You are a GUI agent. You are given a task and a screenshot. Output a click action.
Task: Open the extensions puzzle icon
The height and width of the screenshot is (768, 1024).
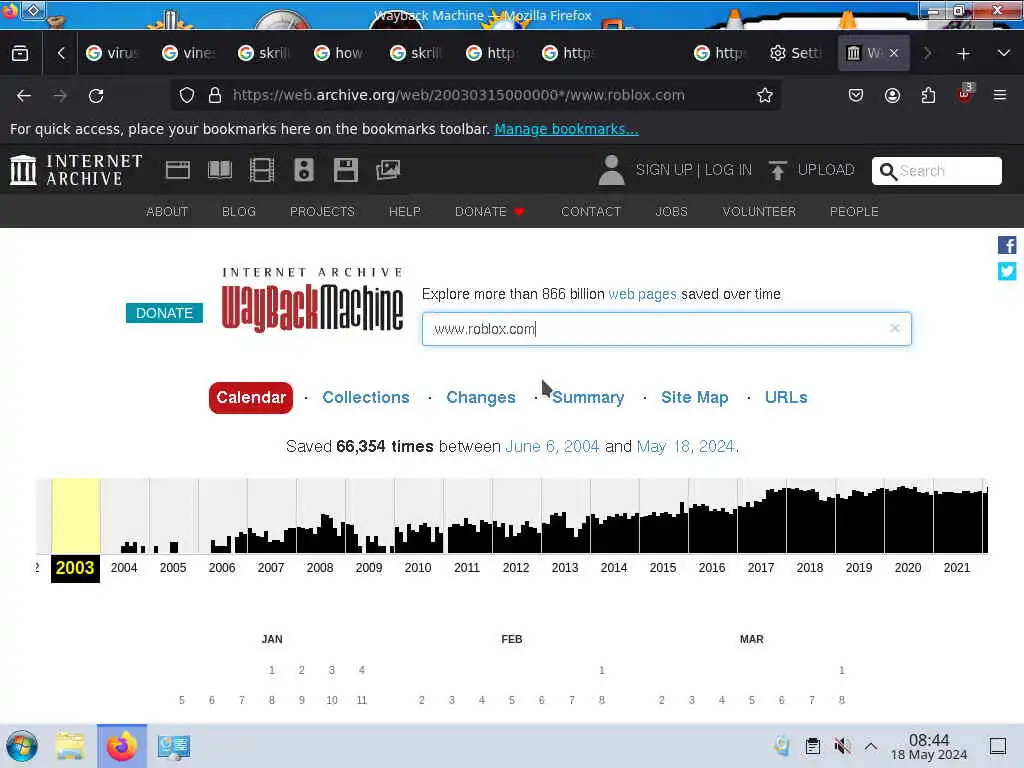click(x=928, y=95)
